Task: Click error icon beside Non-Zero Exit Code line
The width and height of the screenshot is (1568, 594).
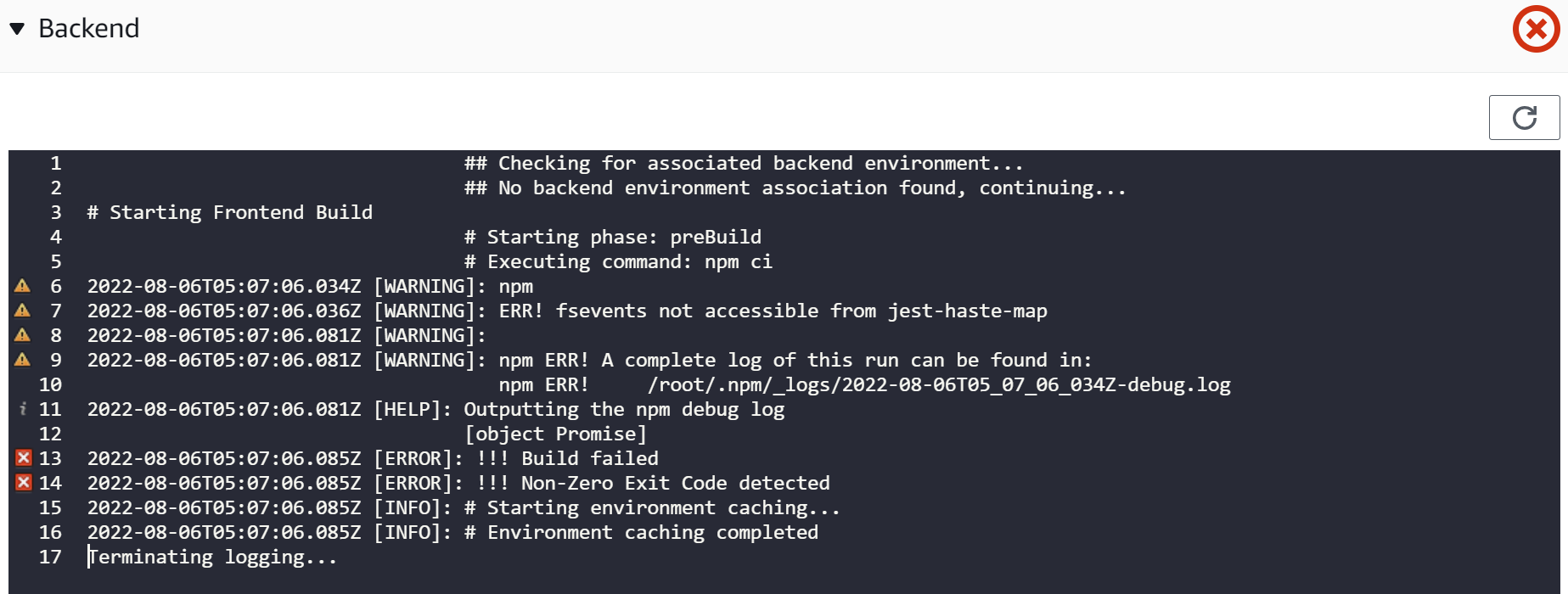Action: tap(24, 483)
